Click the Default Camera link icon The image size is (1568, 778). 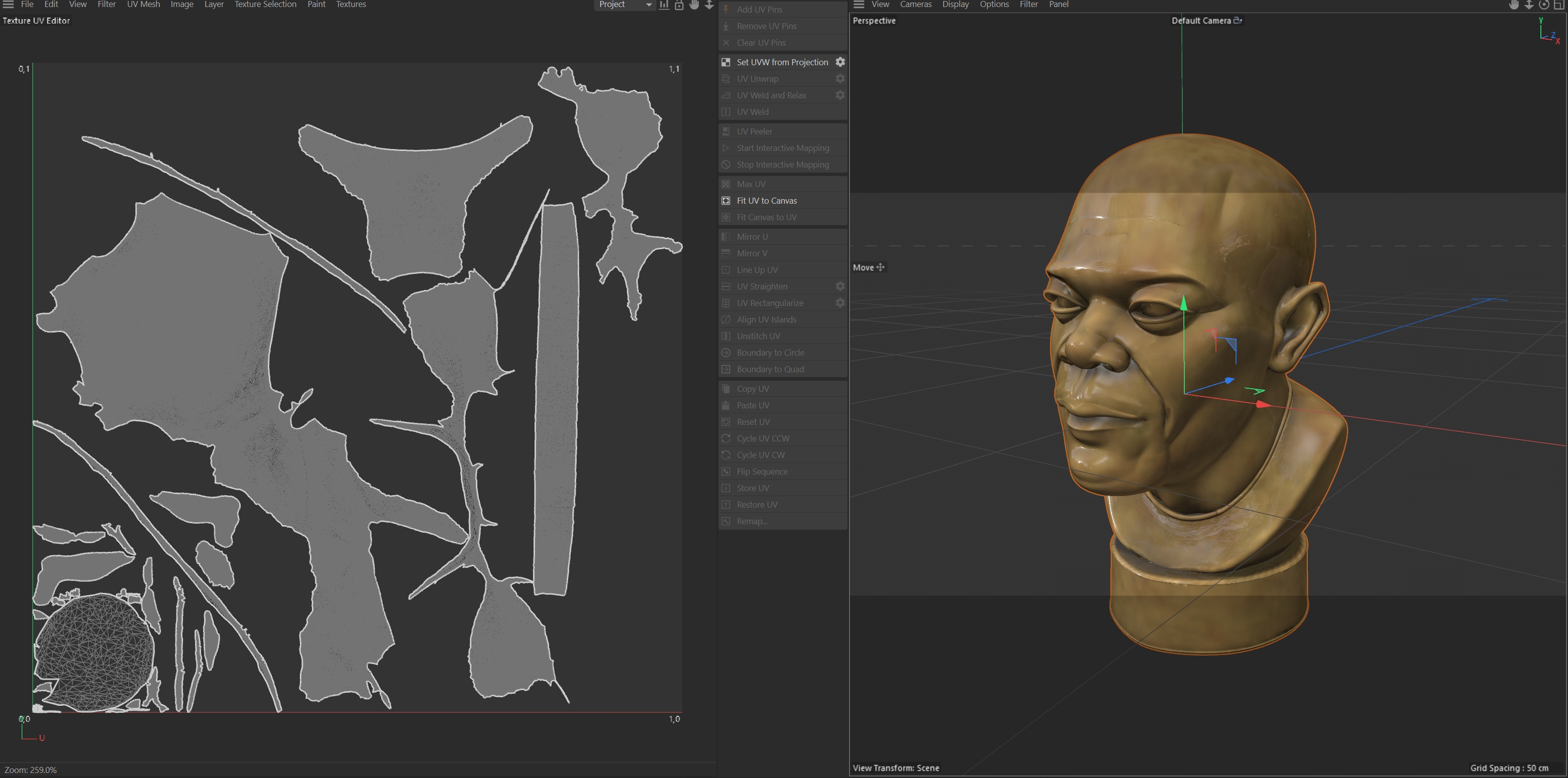point(1238,21)
